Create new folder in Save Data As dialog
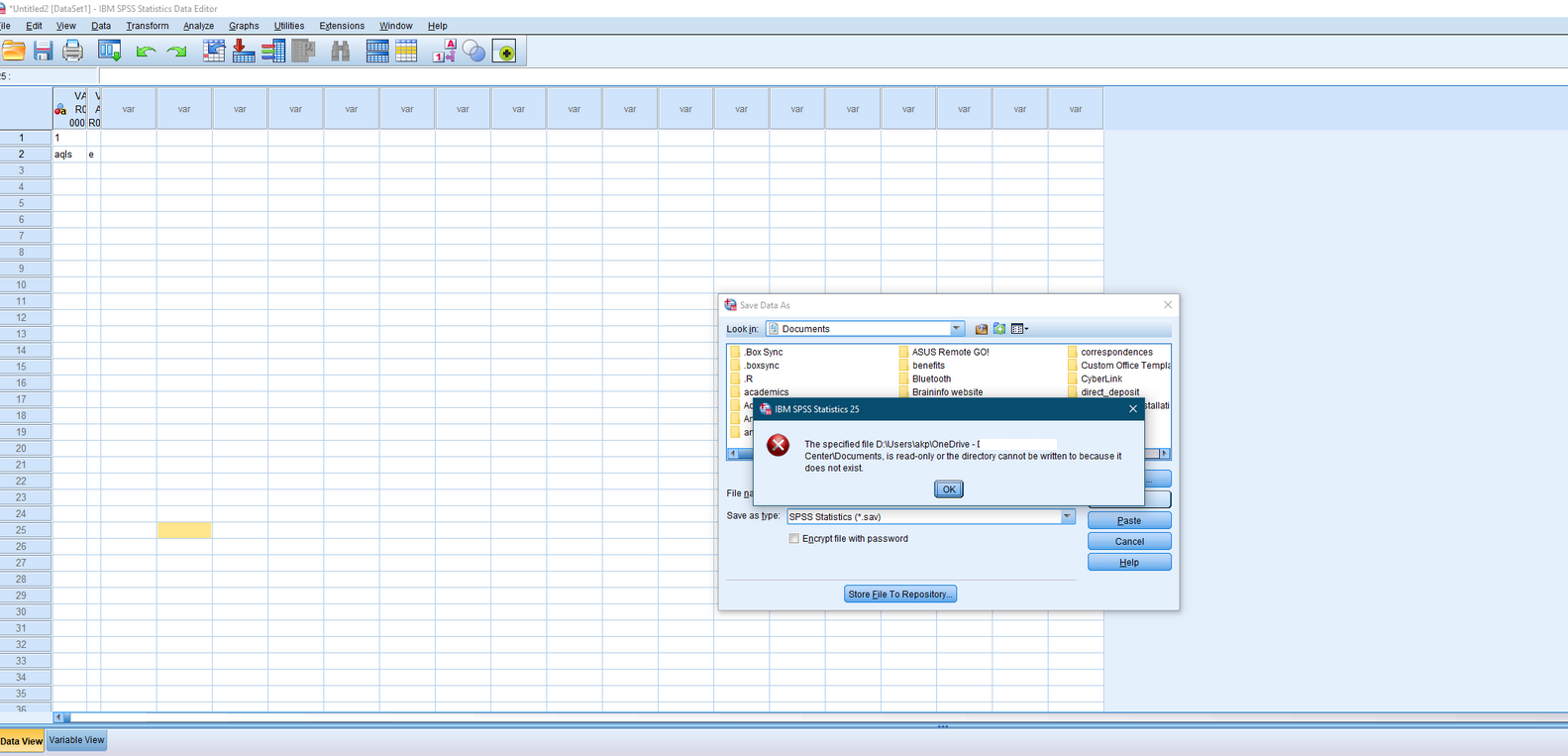Screen dimensions: 1568x756 tap(999, 329)
